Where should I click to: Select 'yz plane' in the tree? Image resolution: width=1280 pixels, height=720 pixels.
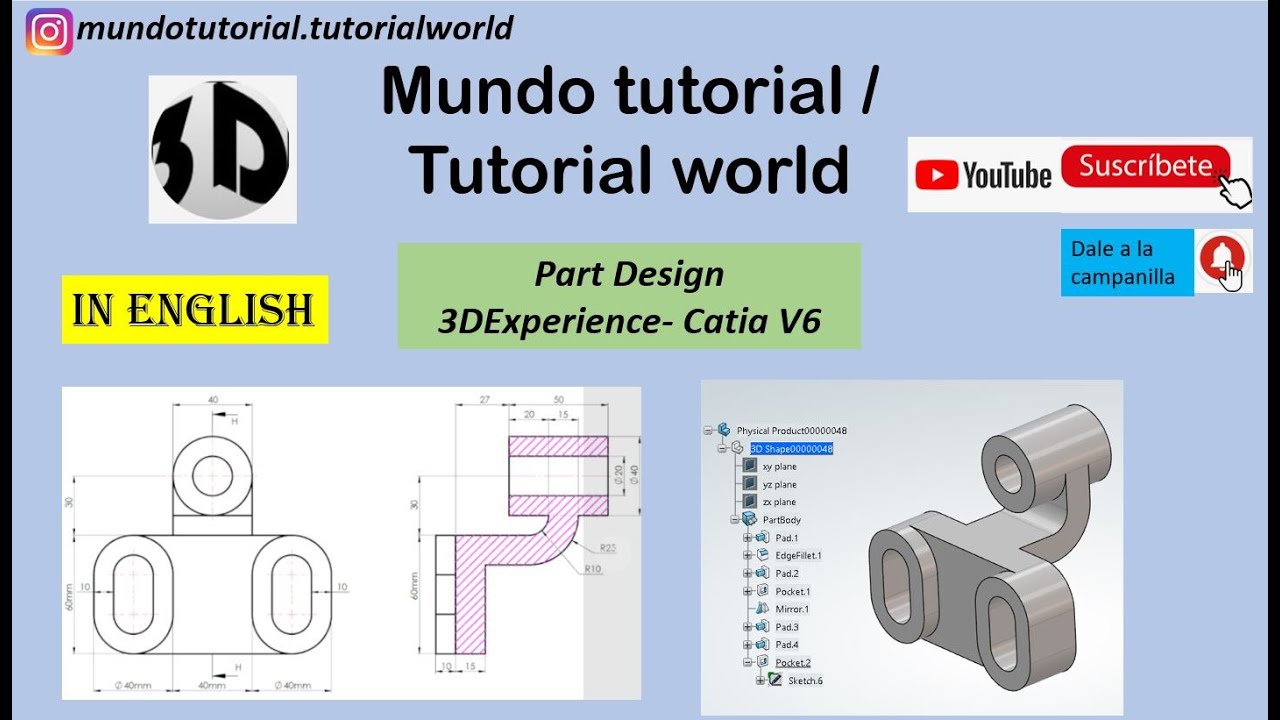click(x=780, y=485)
